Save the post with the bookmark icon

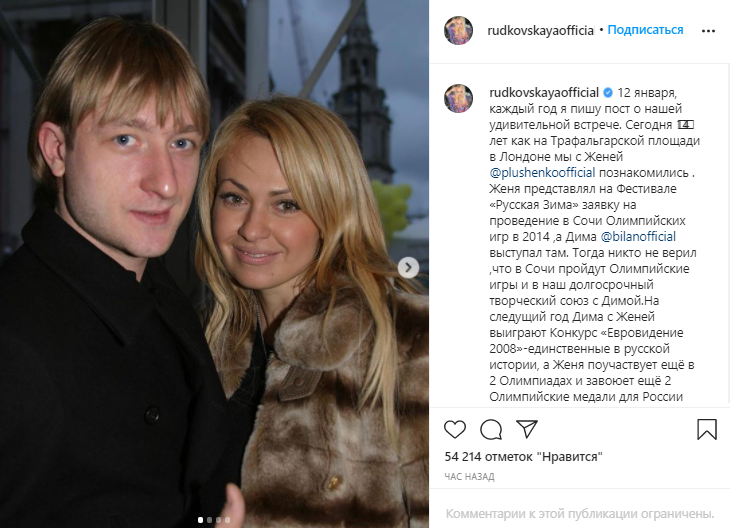click(706, 429)
